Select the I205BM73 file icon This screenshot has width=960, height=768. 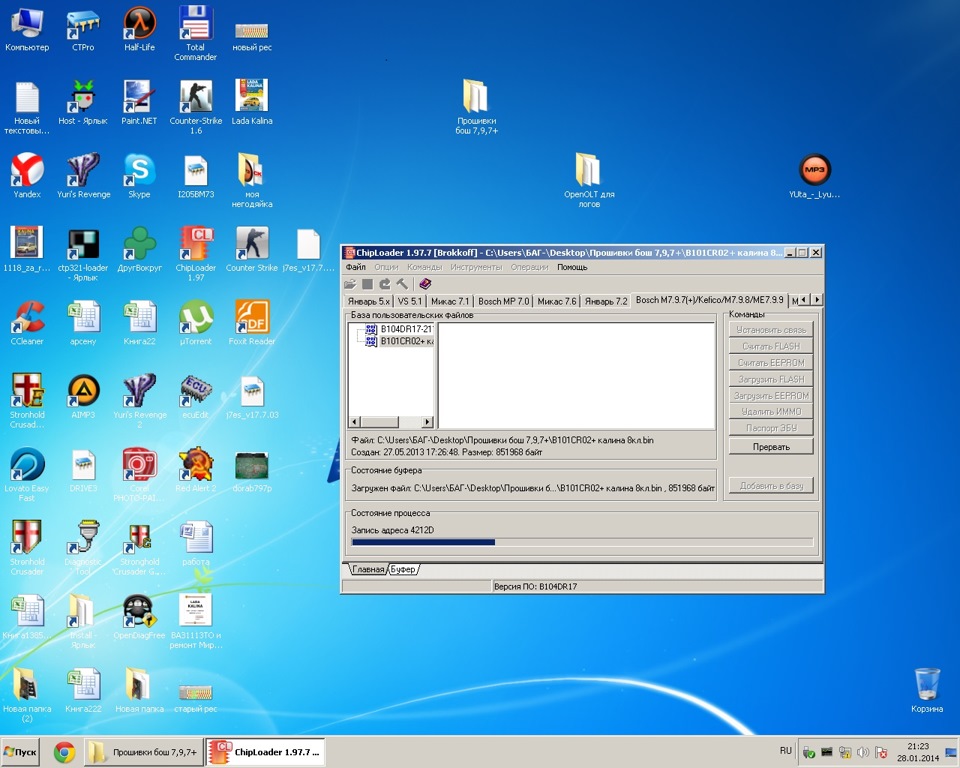pyautogui.click(x=196, y=176)
